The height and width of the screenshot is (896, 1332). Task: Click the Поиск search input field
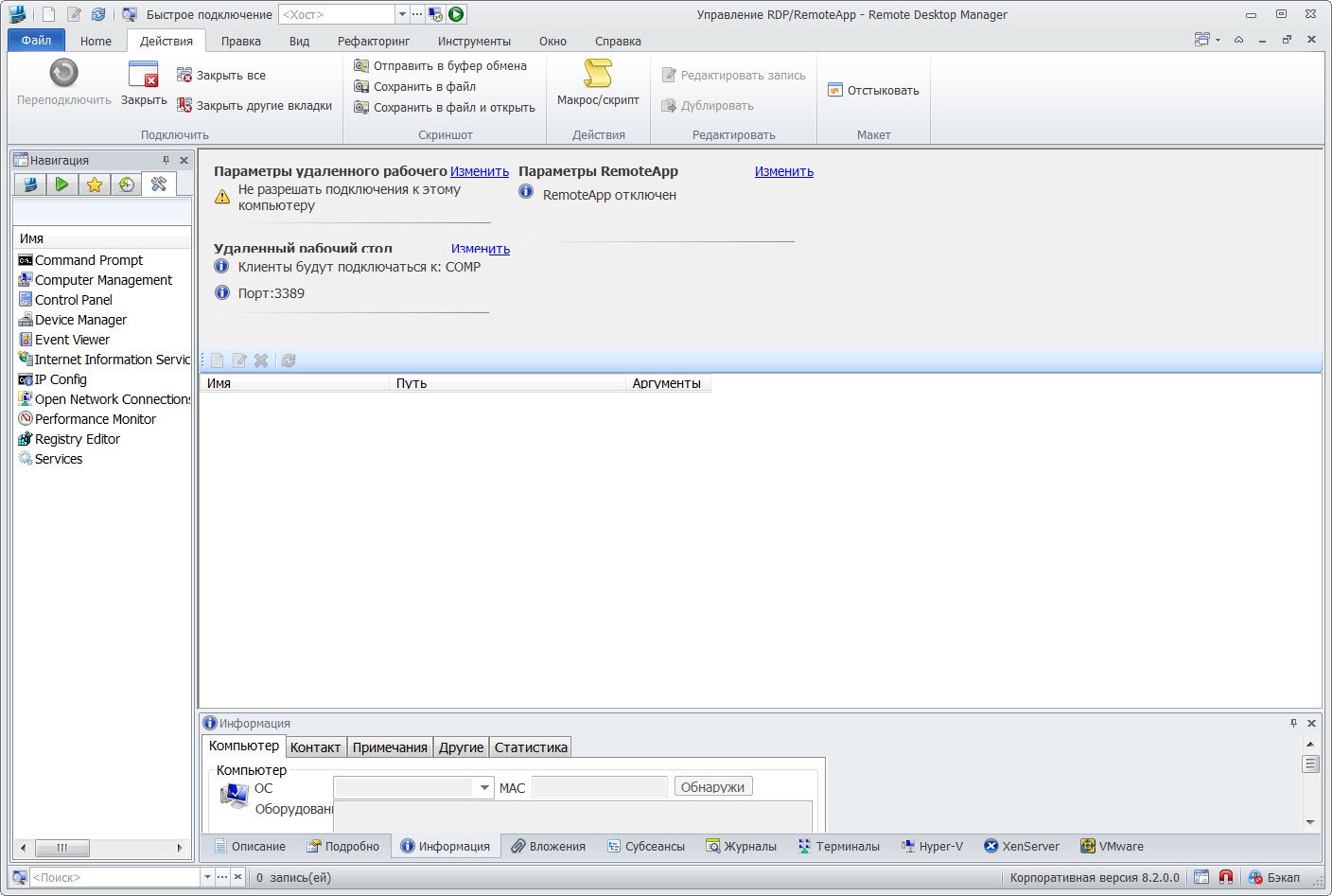click(x=115, y=877)
